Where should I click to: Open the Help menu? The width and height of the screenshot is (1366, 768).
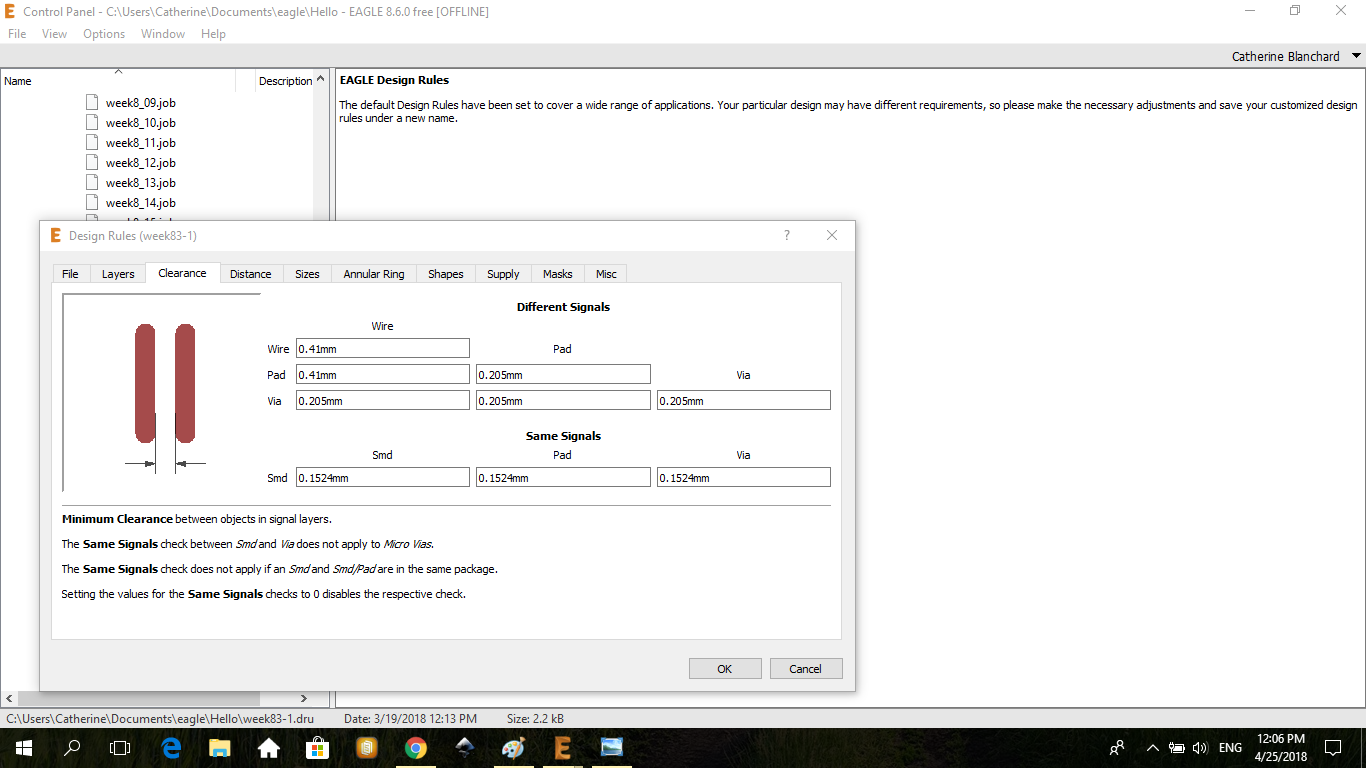click(x=213, y=33)
